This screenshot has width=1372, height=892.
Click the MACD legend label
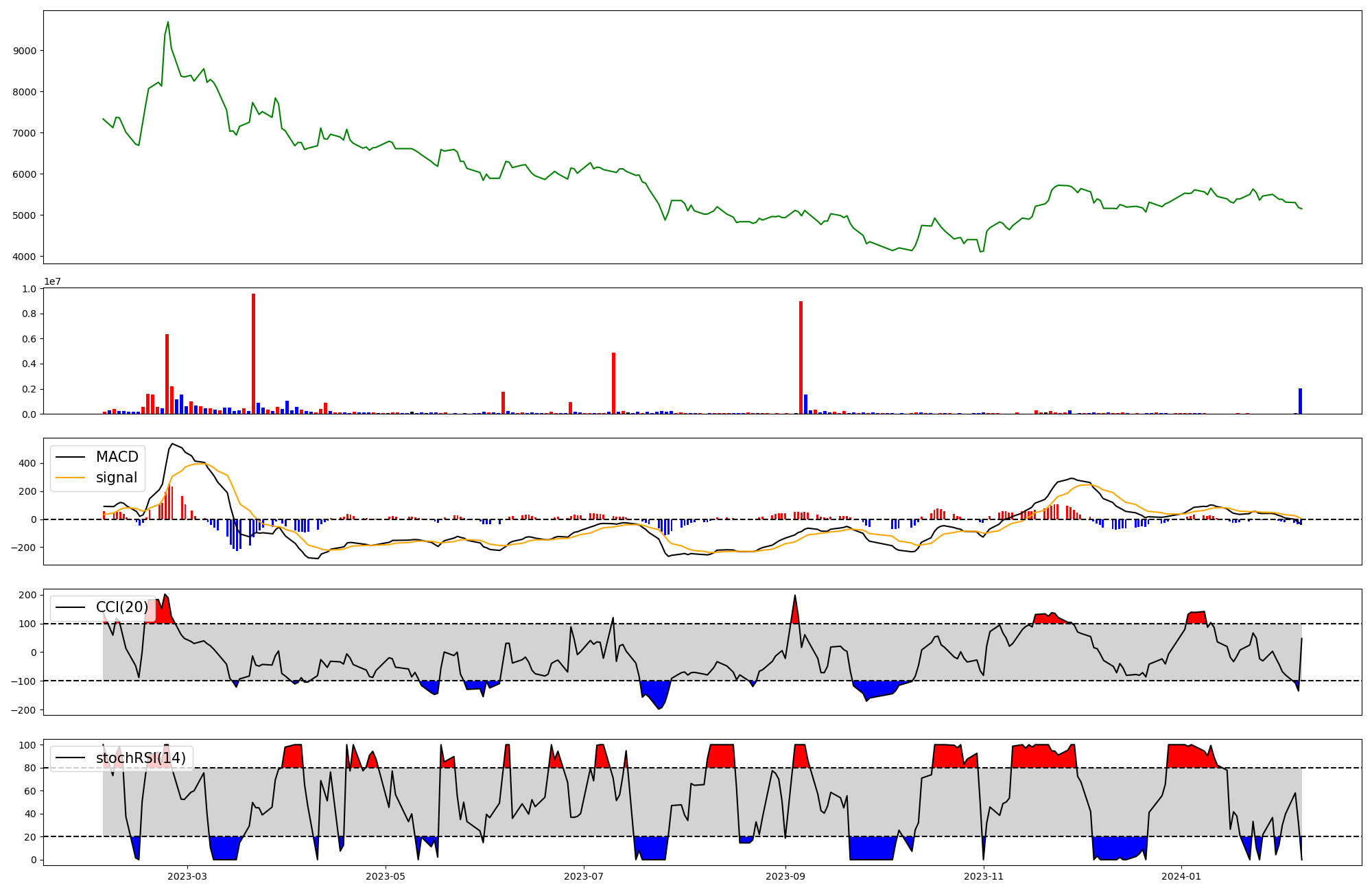pyautogui.click(x=117, y=457)
